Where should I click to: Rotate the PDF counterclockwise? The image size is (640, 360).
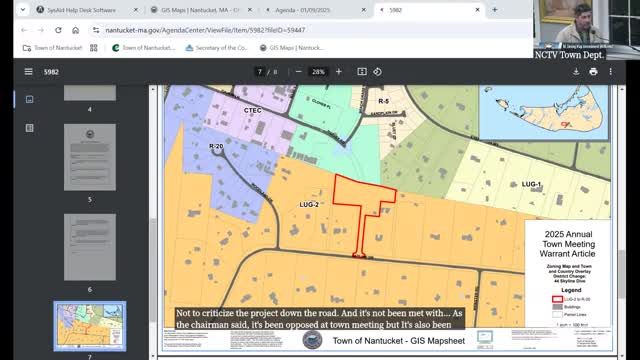377,72
